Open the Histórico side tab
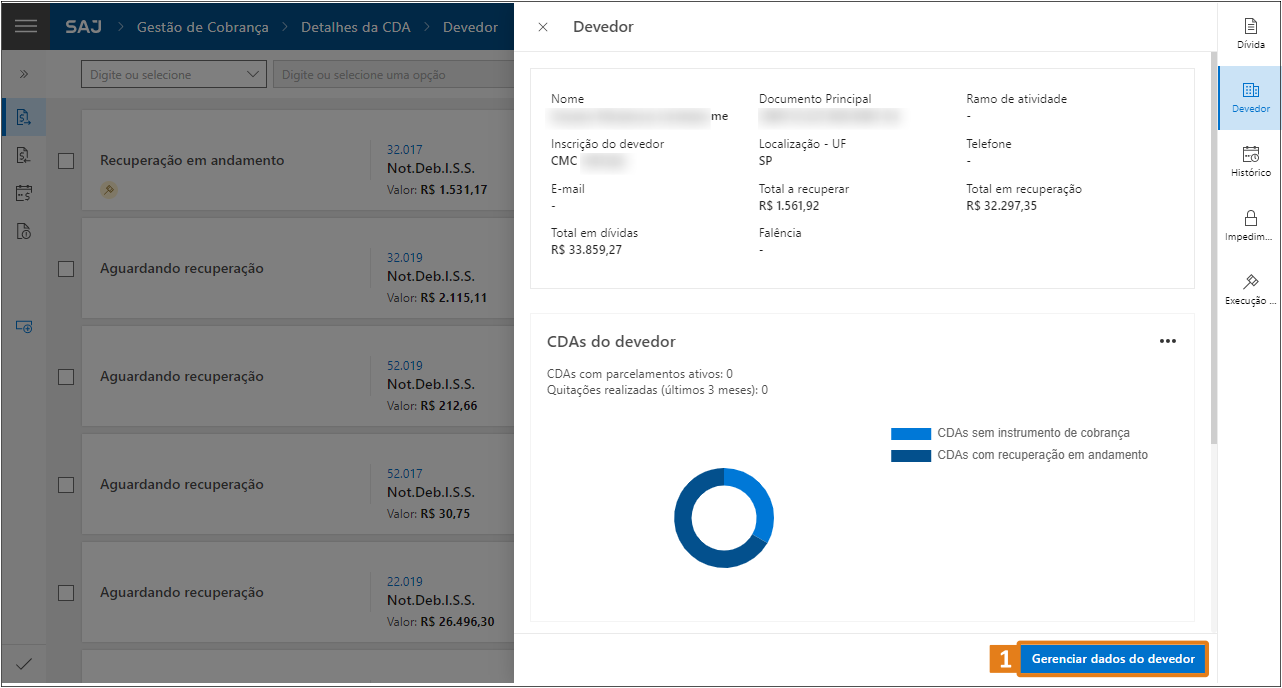Viewport: 1282px width, 688px height. coord(1250,161)
